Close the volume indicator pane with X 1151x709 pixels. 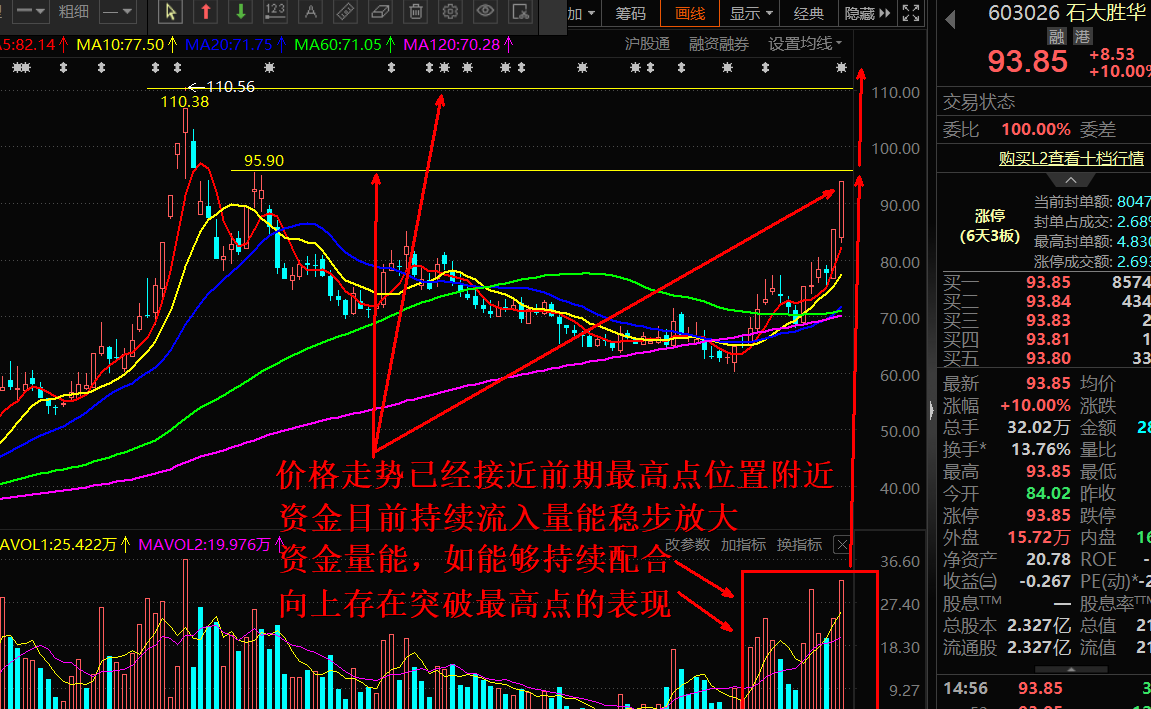[842, 545]
